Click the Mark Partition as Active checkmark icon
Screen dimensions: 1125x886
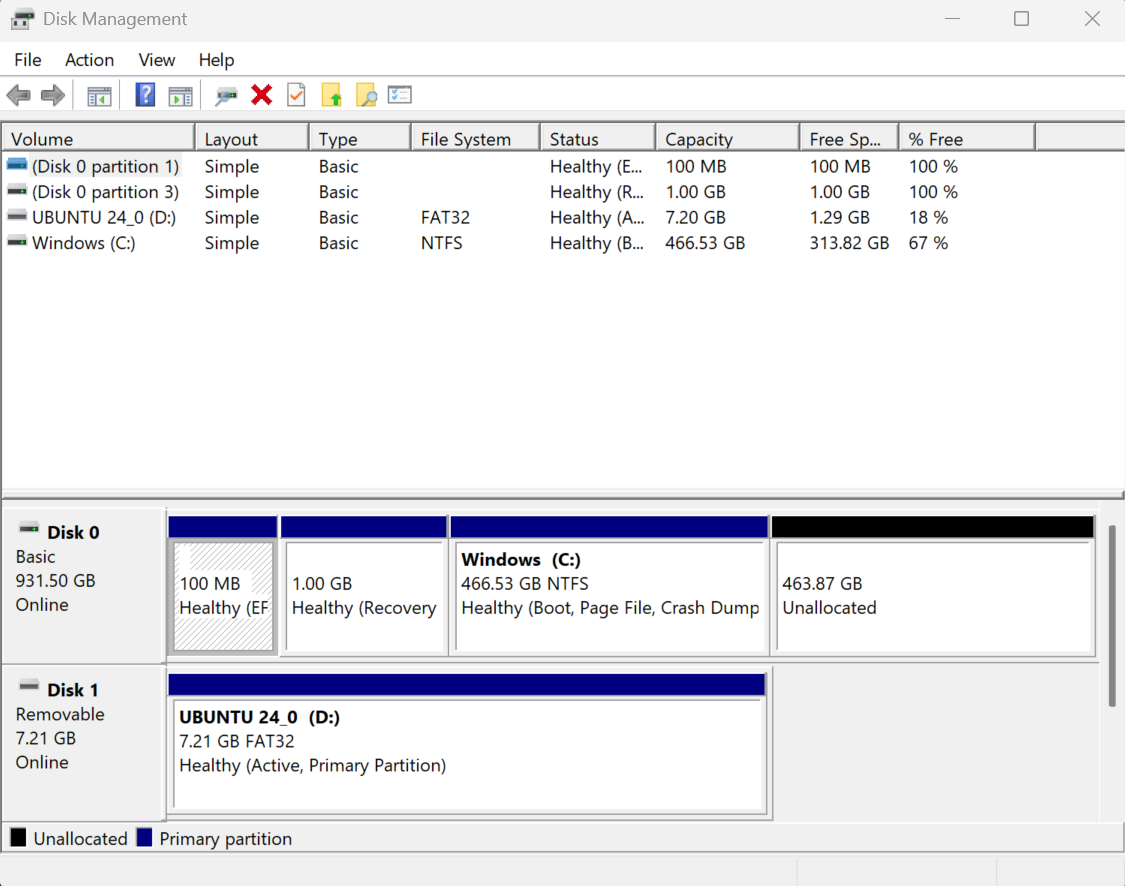click(x=296, y=94)
